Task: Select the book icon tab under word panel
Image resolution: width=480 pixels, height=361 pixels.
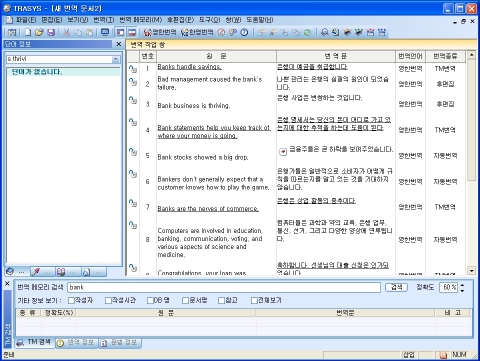Action: point(66,272)
